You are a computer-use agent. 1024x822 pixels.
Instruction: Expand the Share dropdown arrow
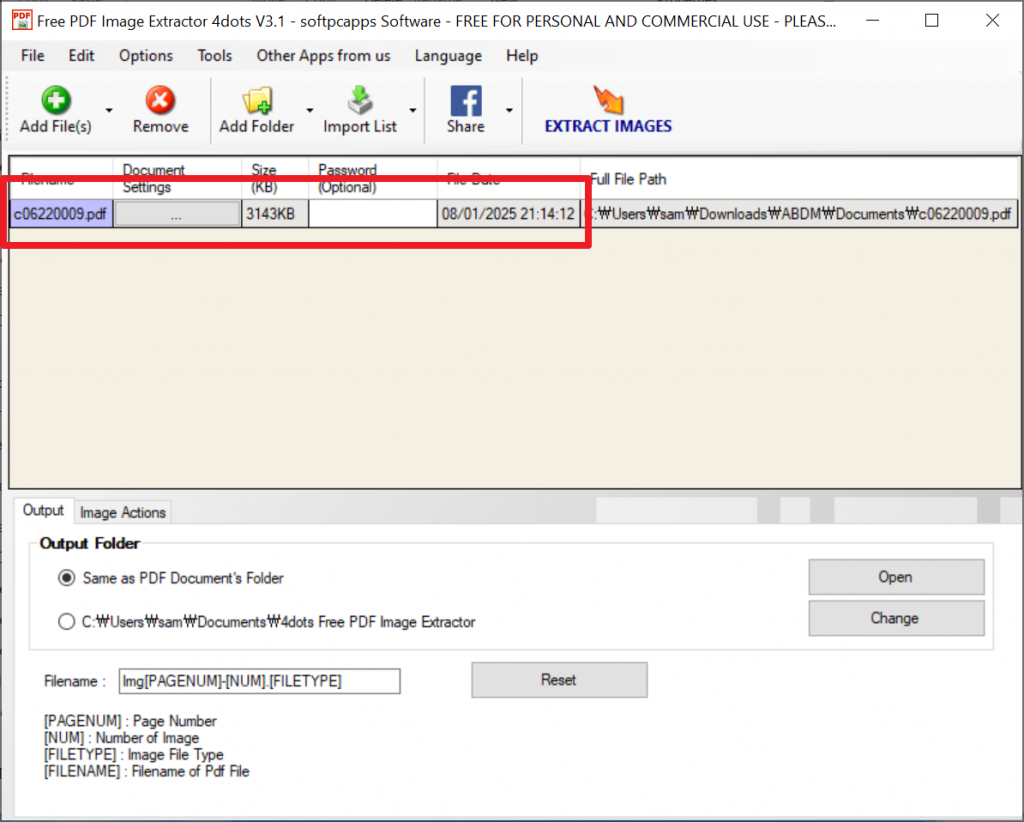(509, 110)
